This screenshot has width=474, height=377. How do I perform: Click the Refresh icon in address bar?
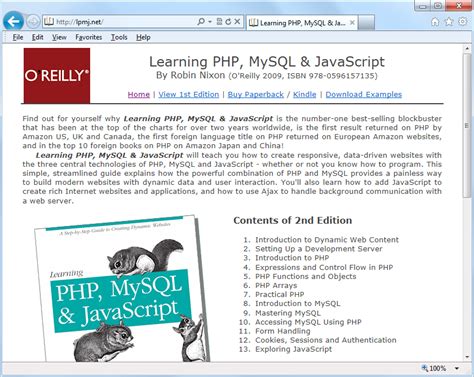point(228,22)
